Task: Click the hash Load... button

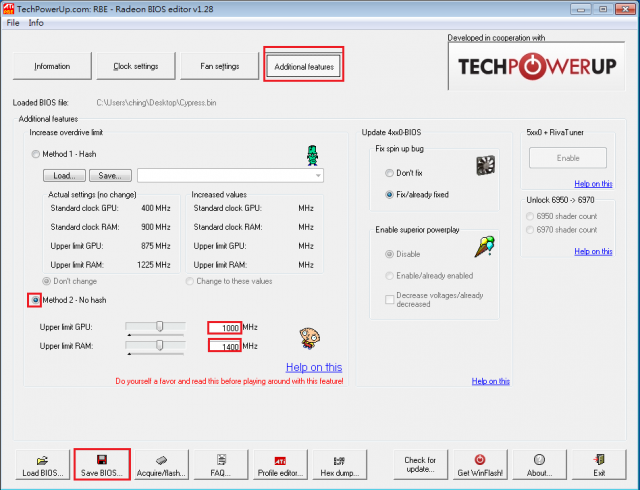Action: [x=64, y=176]
